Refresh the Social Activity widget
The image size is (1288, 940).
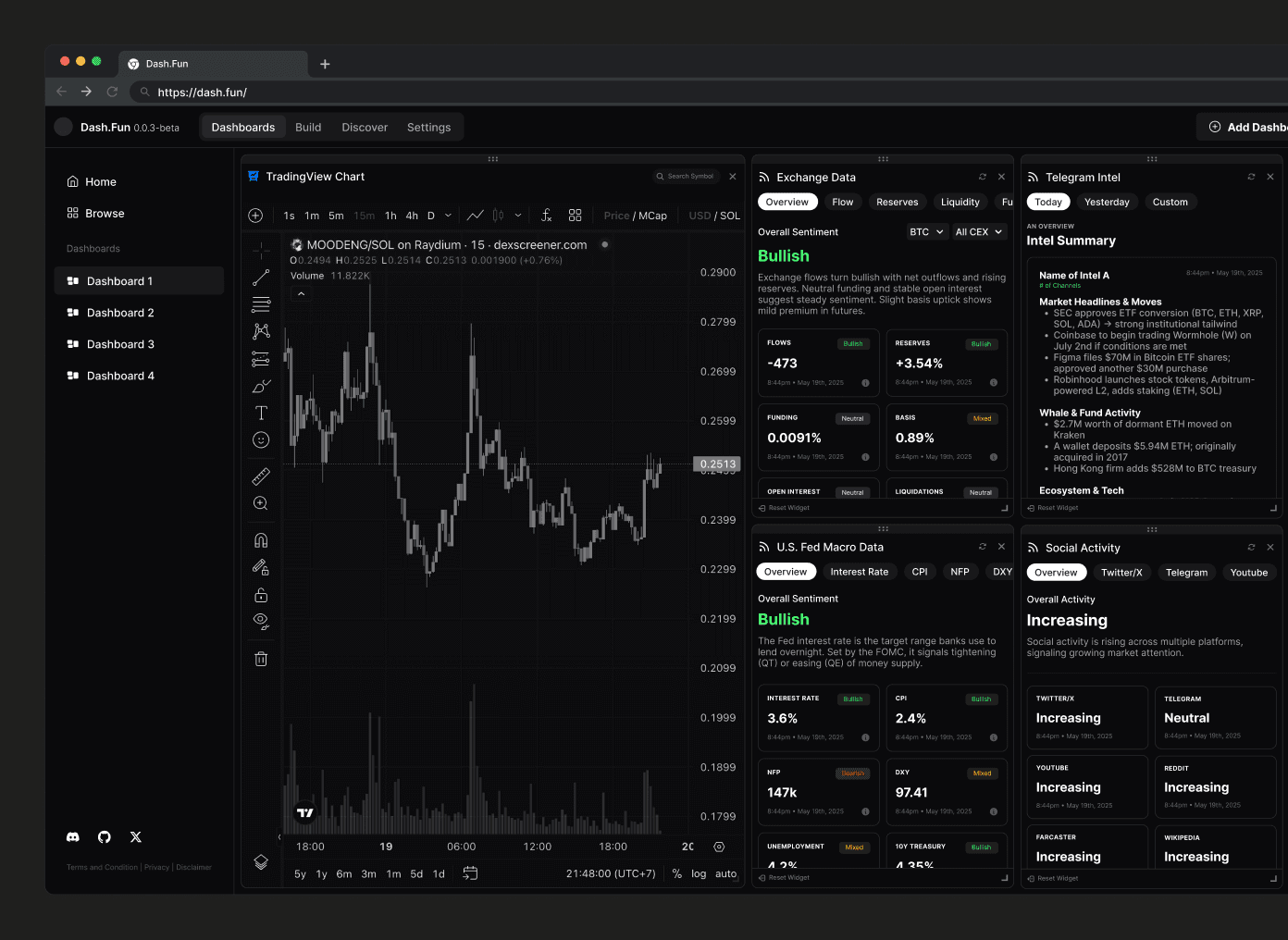coord(1251,548)
